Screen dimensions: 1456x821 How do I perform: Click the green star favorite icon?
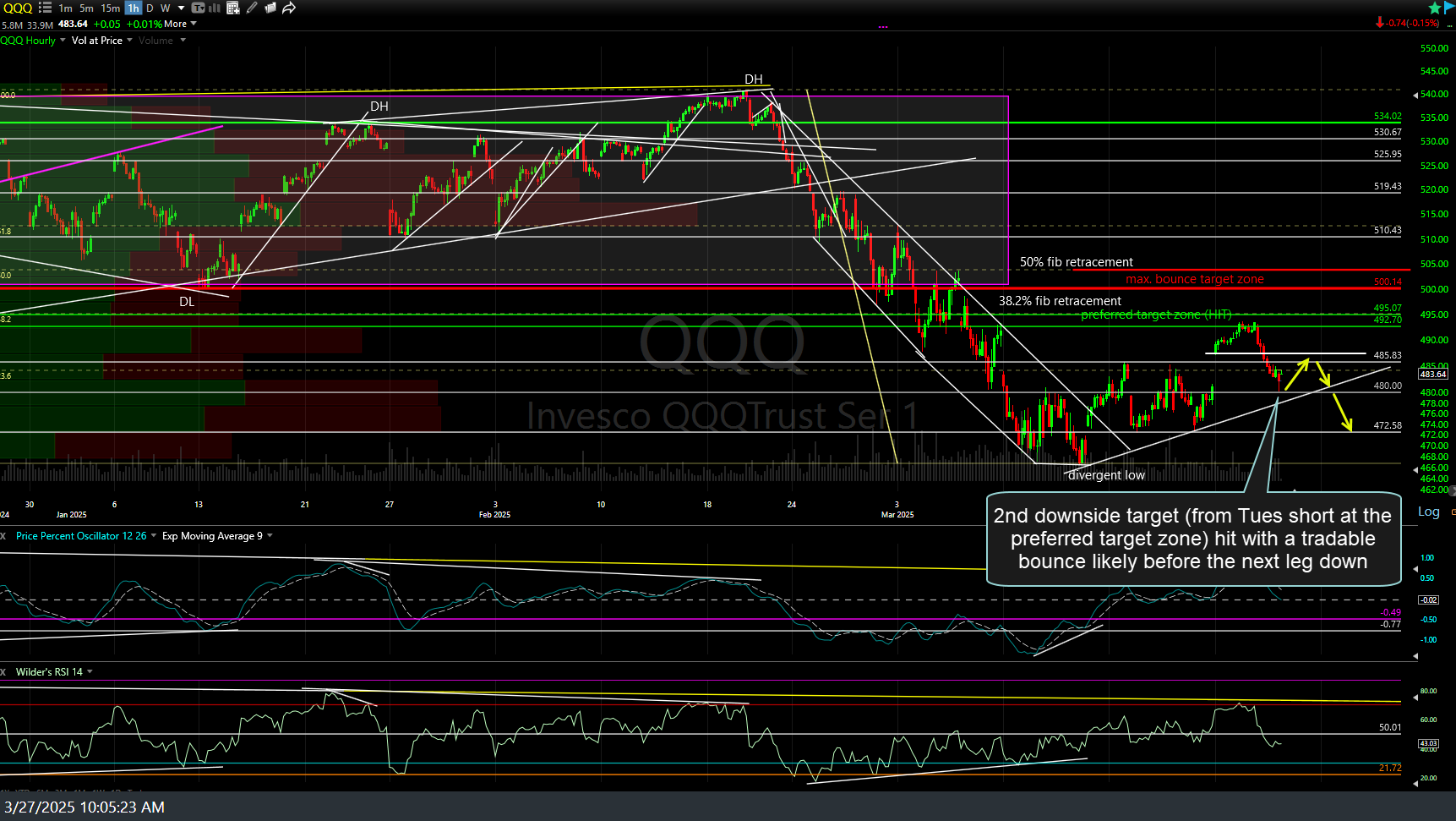[x=1435, y=8]
